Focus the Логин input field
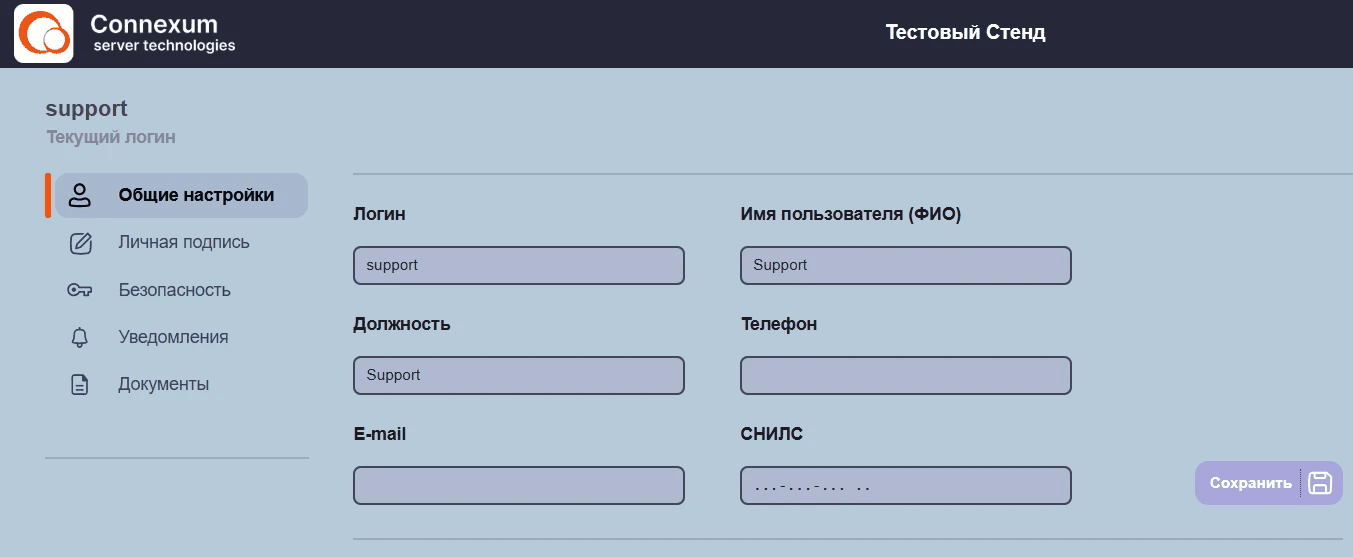 pos(519,265)
